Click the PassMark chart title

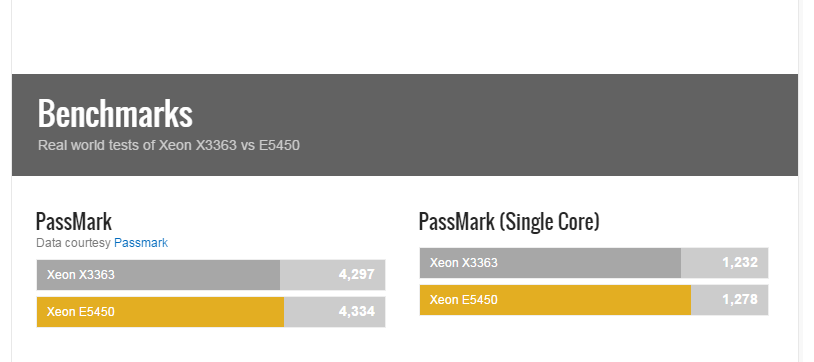point(74,221)
